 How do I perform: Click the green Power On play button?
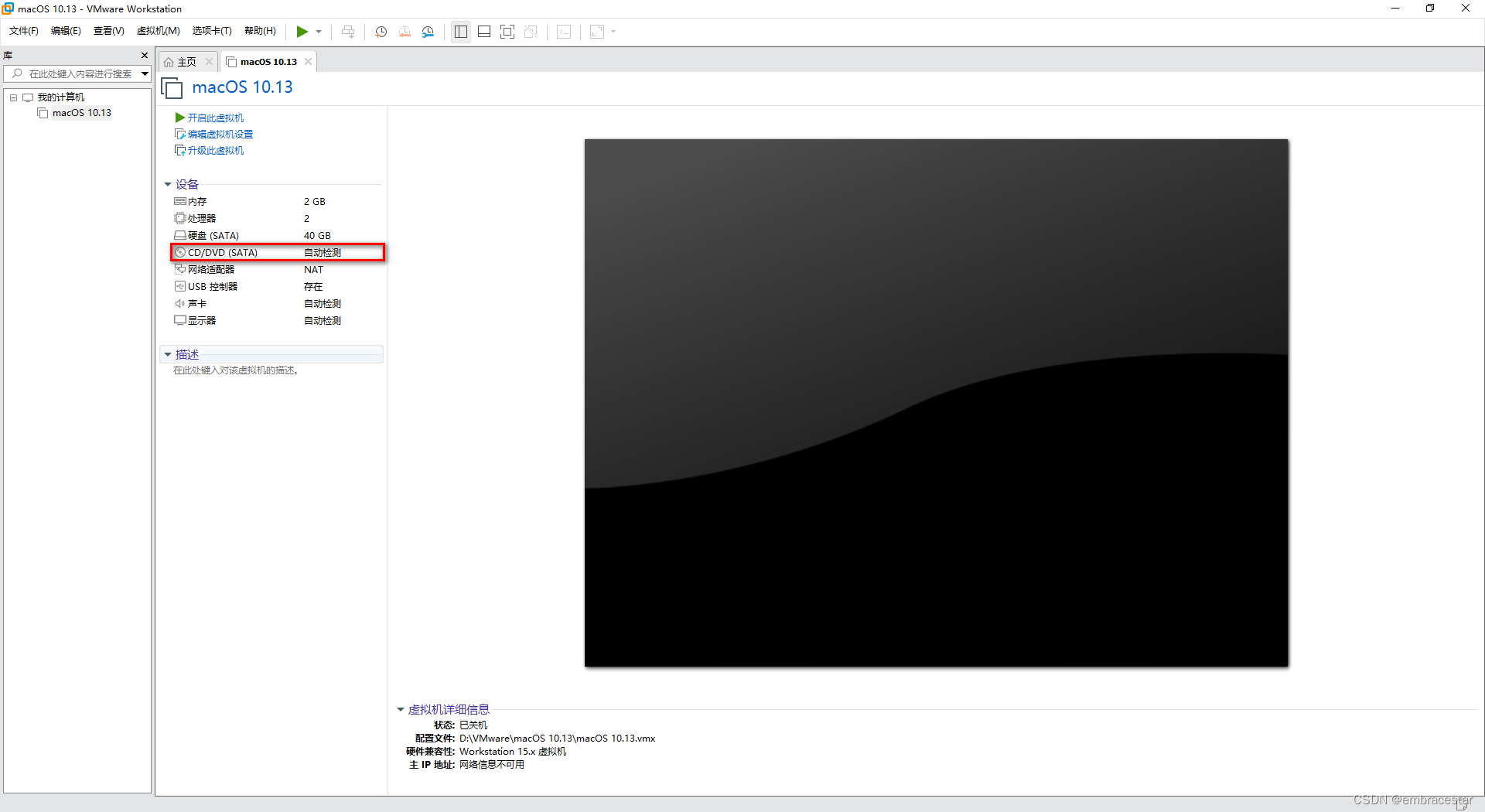tap(302, 32)
